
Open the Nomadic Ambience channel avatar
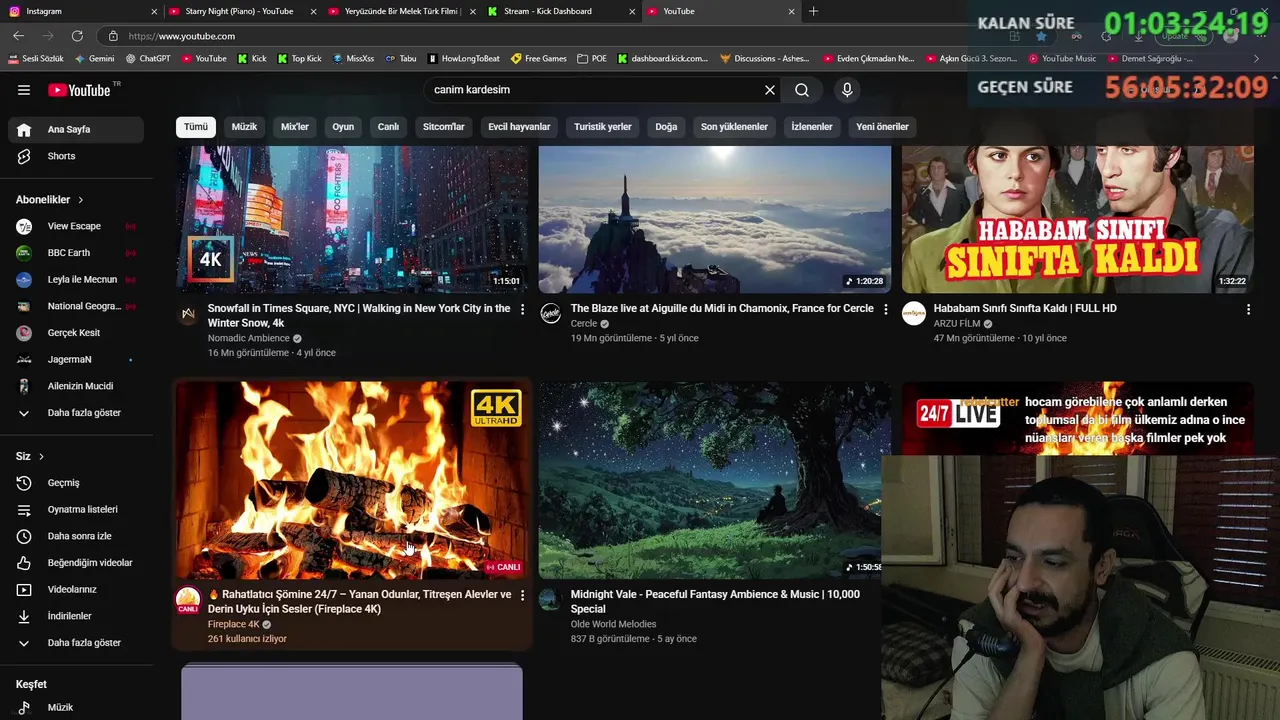(188, 314)
